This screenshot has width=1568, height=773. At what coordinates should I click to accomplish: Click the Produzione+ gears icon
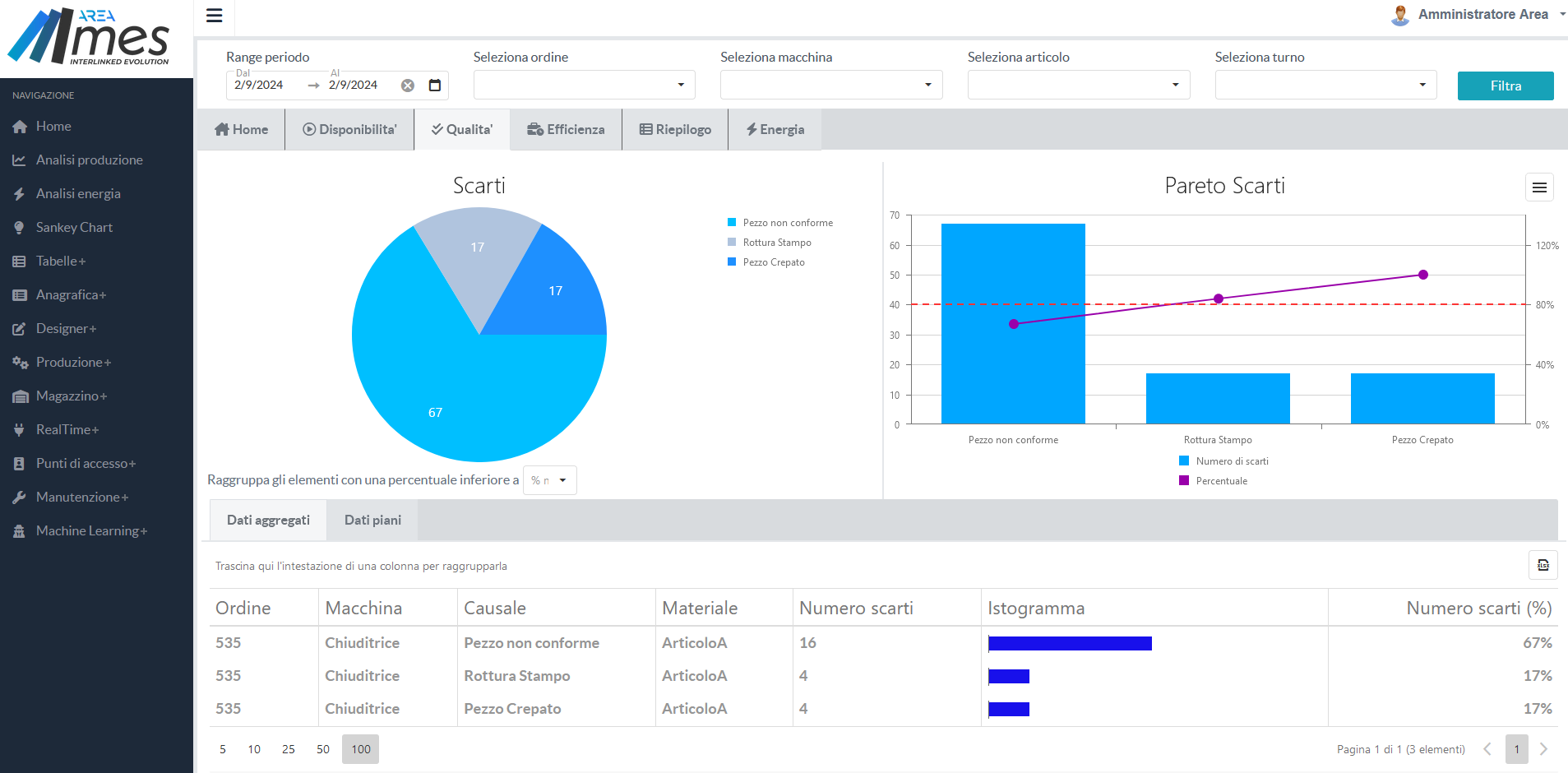20,363
